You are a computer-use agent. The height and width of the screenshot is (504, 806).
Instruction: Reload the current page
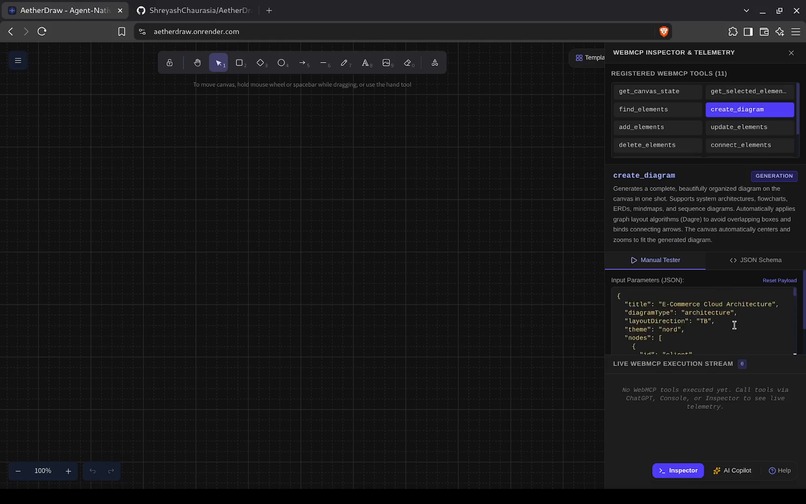[42, 31]
